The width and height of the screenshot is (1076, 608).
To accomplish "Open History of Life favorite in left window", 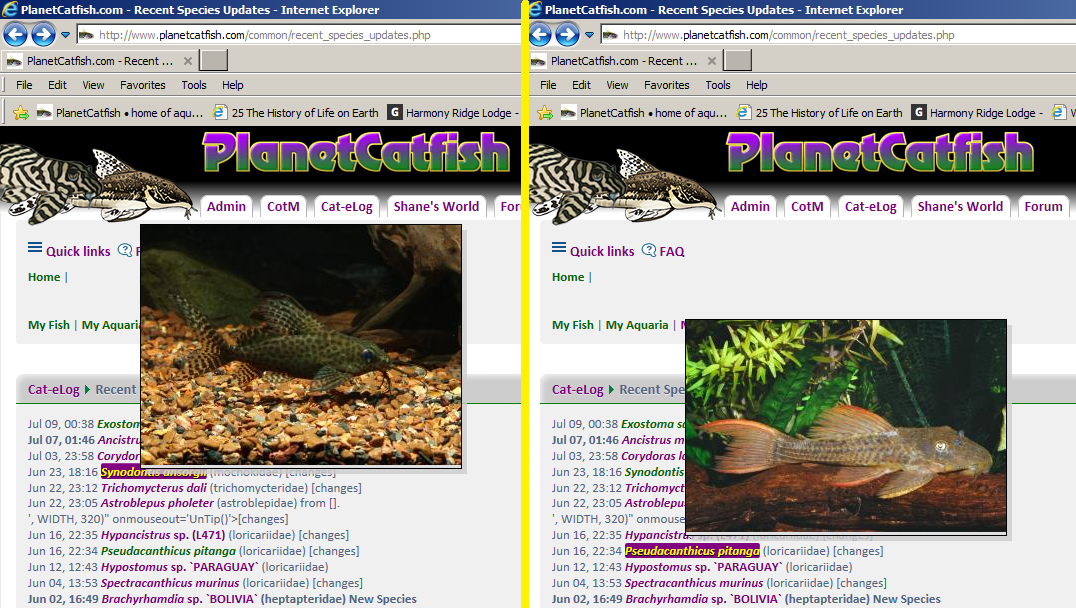I will click(x=296, y=113).
